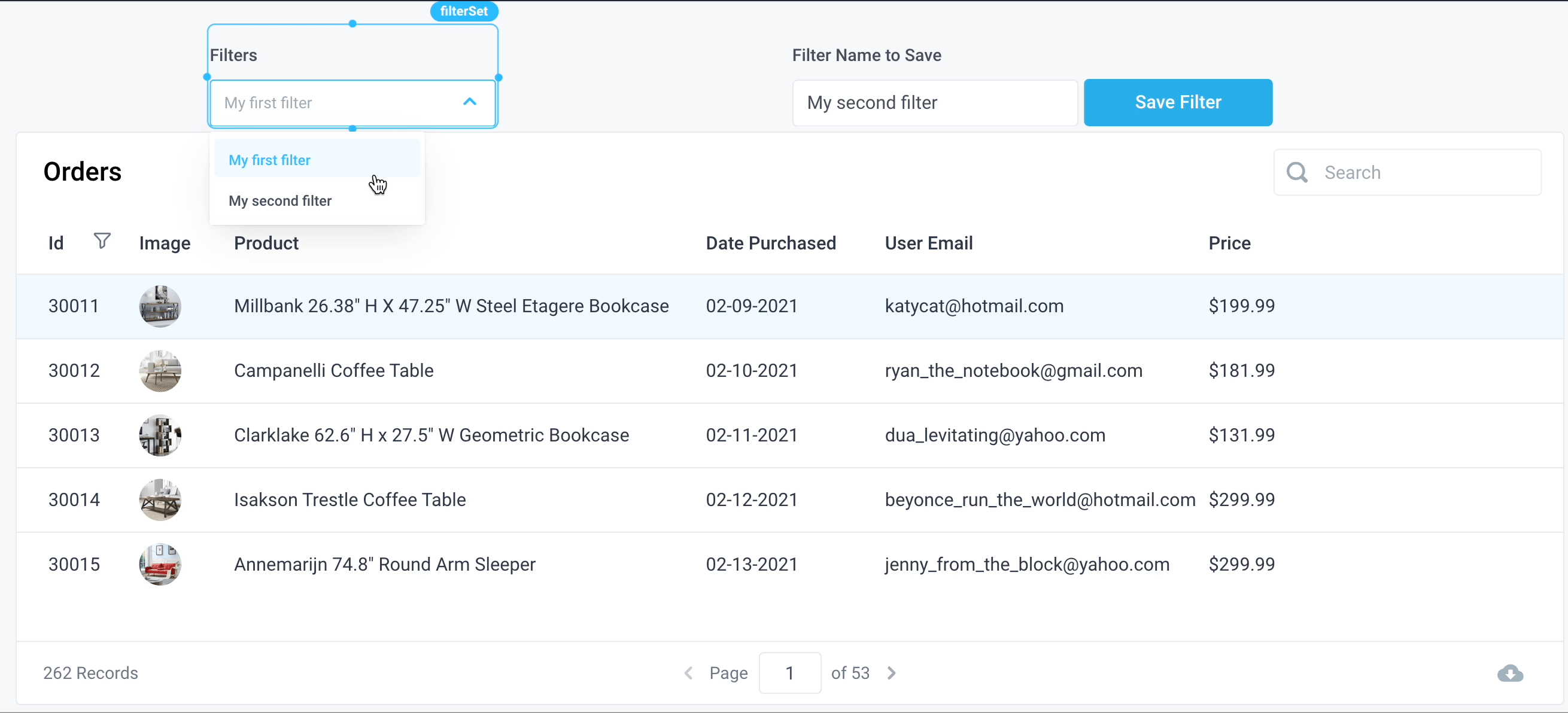Click the Filter Name to Save field

pyautogui.click(x=934, y=103)
